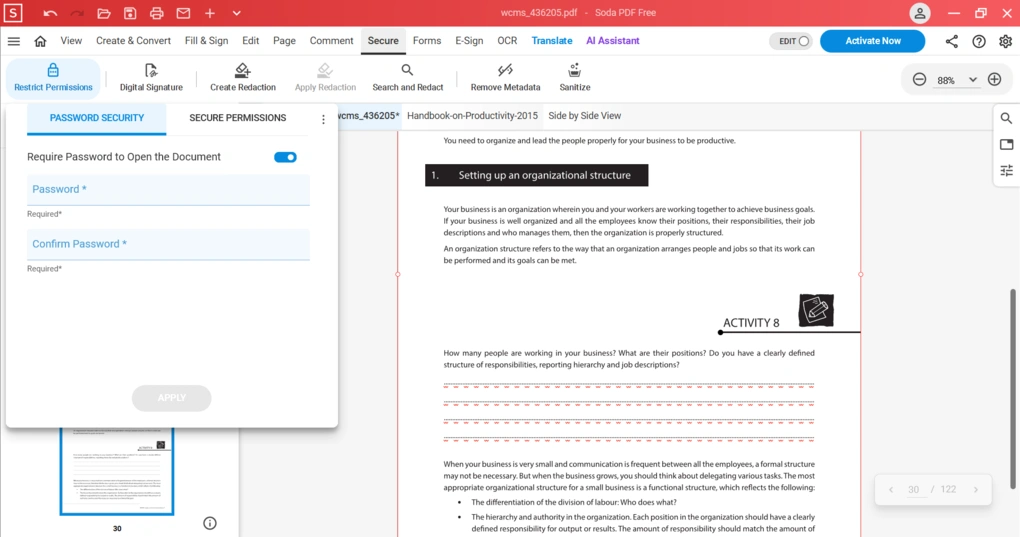1020x537 pixels.
Task: Click the Sanitize tool icon
Action: 574,70
